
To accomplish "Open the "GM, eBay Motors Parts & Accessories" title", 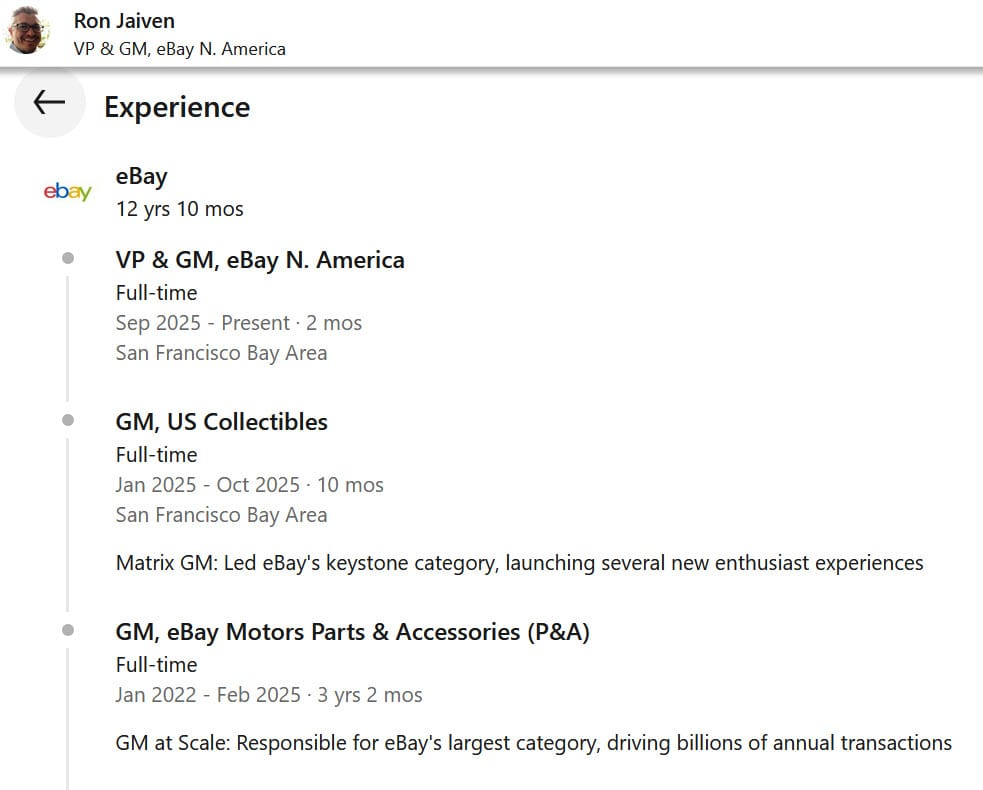I will click(x=352, y=632).
